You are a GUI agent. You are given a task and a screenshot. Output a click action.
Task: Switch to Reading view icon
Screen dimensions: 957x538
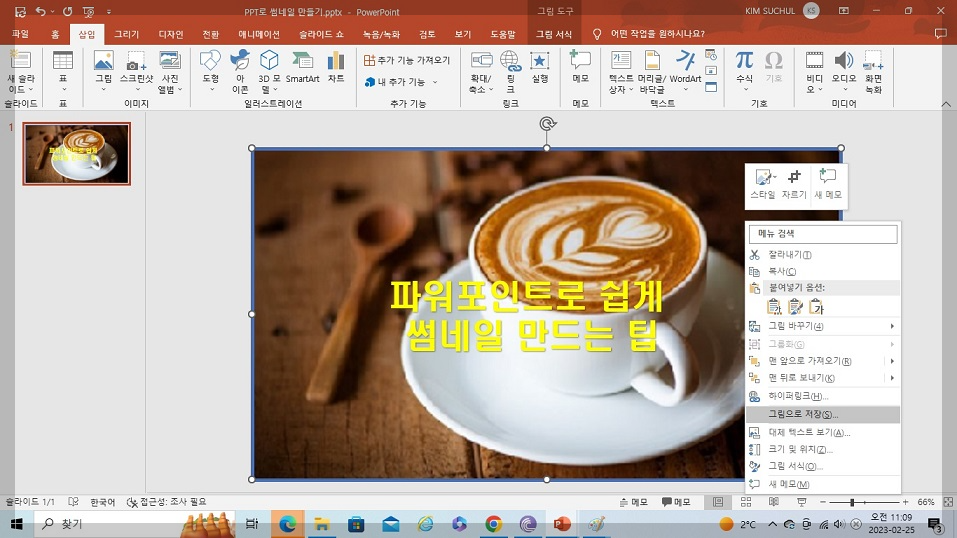pos(773,502)
